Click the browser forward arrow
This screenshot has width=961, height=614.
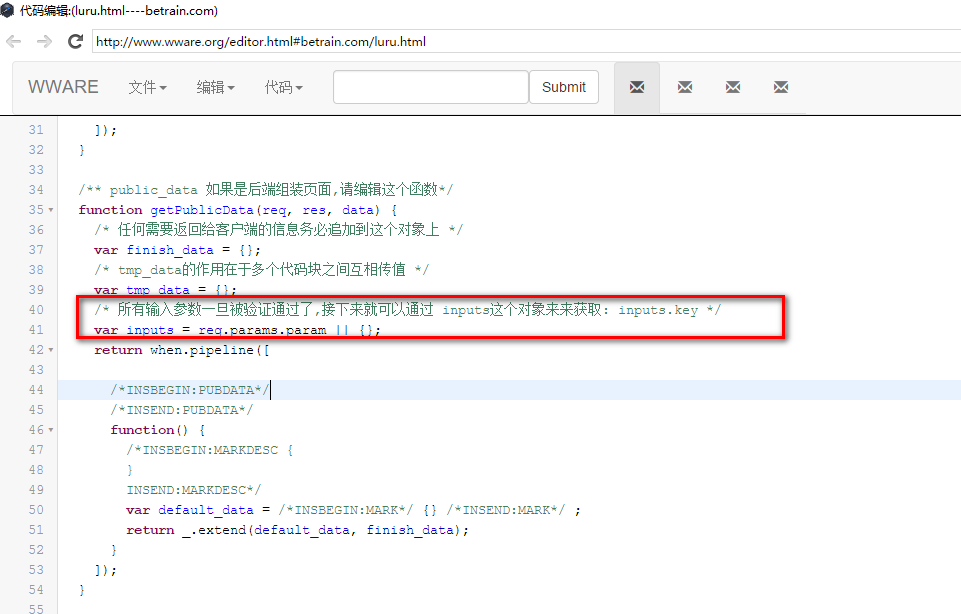(x=44, y=42)
